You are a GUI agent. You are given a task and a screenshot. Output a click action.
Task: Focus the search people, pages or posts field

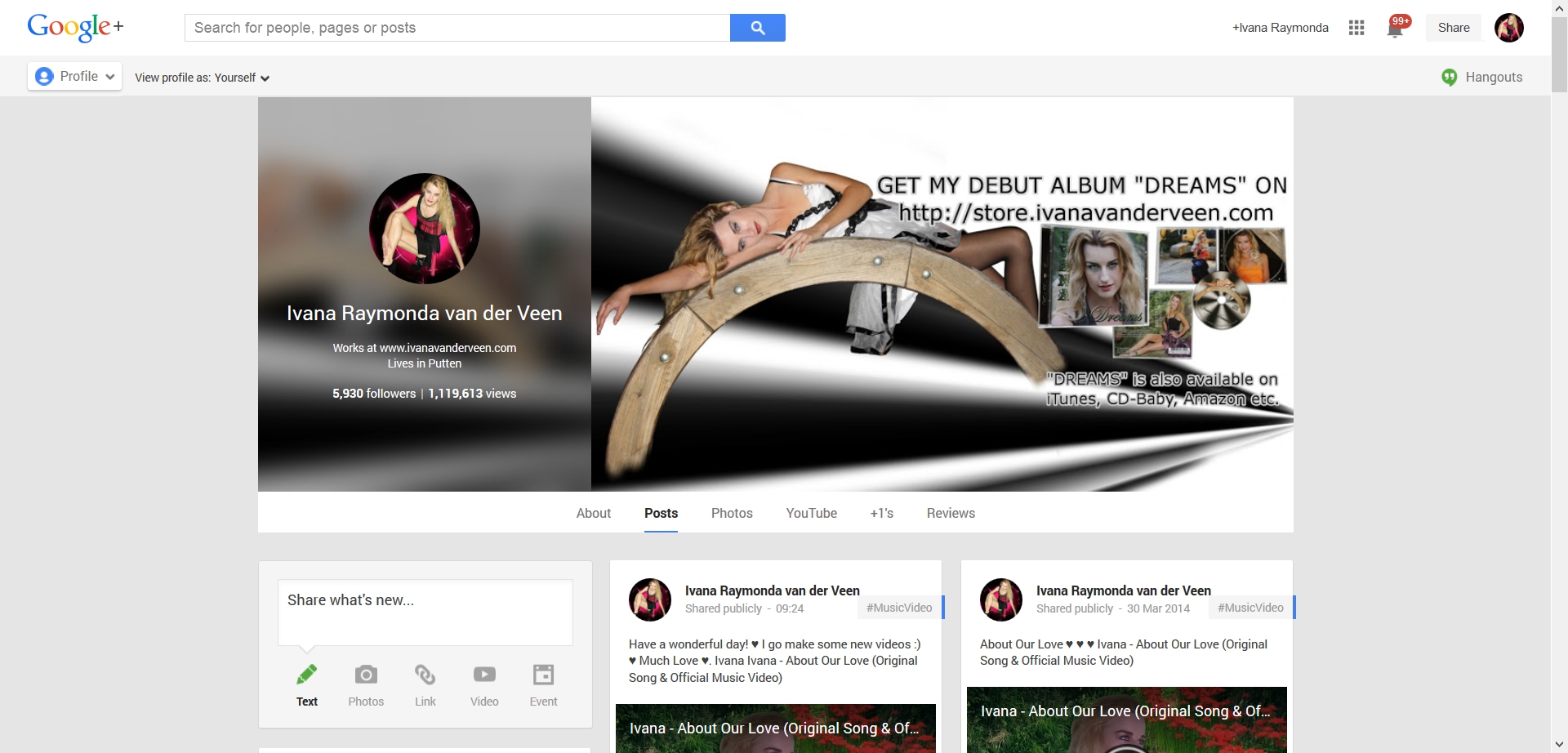coord(457,28)
